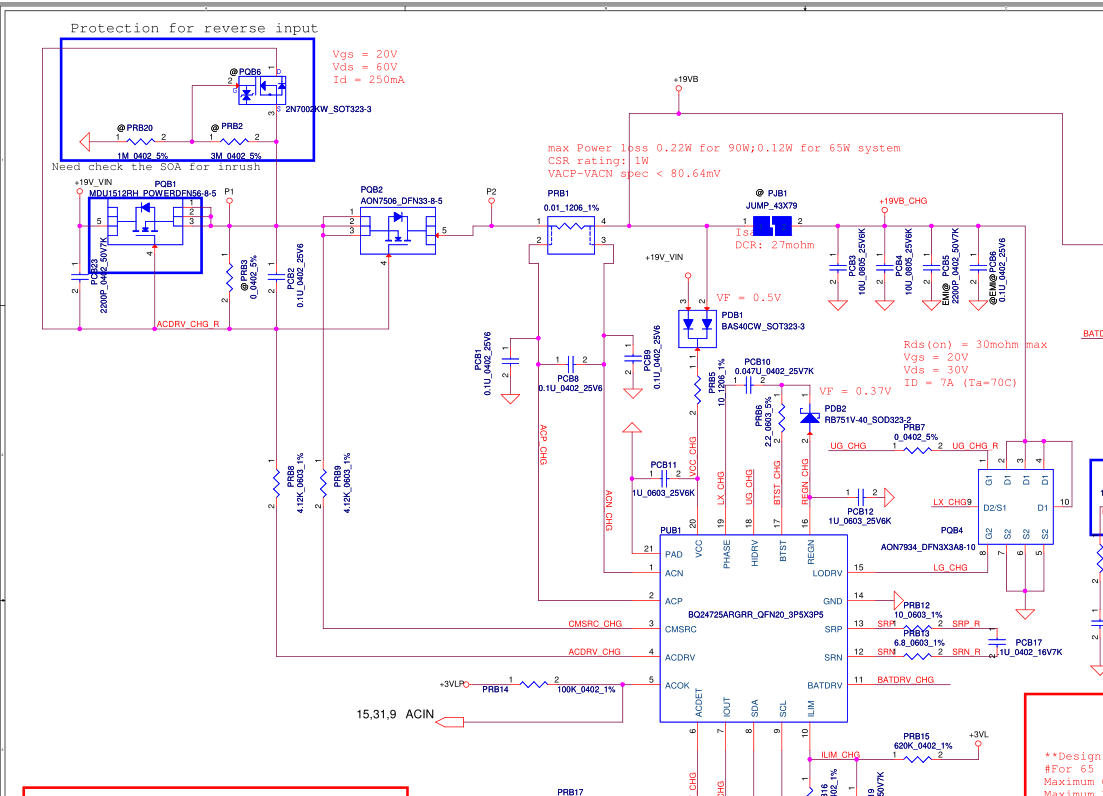Select the BQ24725ARGRR charger IC body
This screenshot has height=796, width=1103.
coord(753,629)
